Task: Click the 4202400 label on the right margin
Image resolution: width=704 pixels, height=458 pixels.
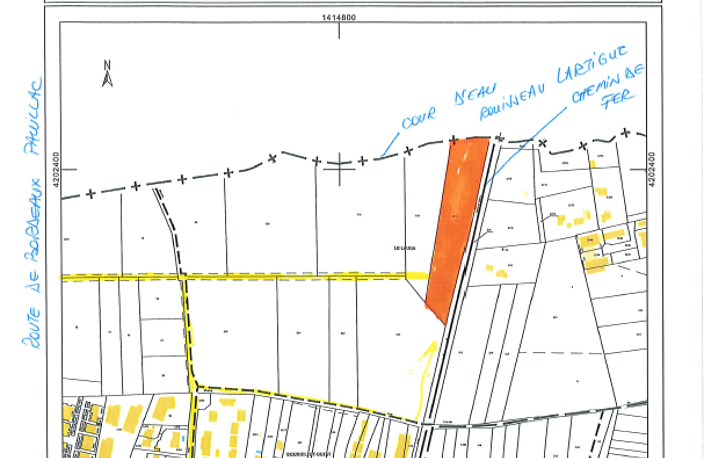Action: click(x=652, y=170)
